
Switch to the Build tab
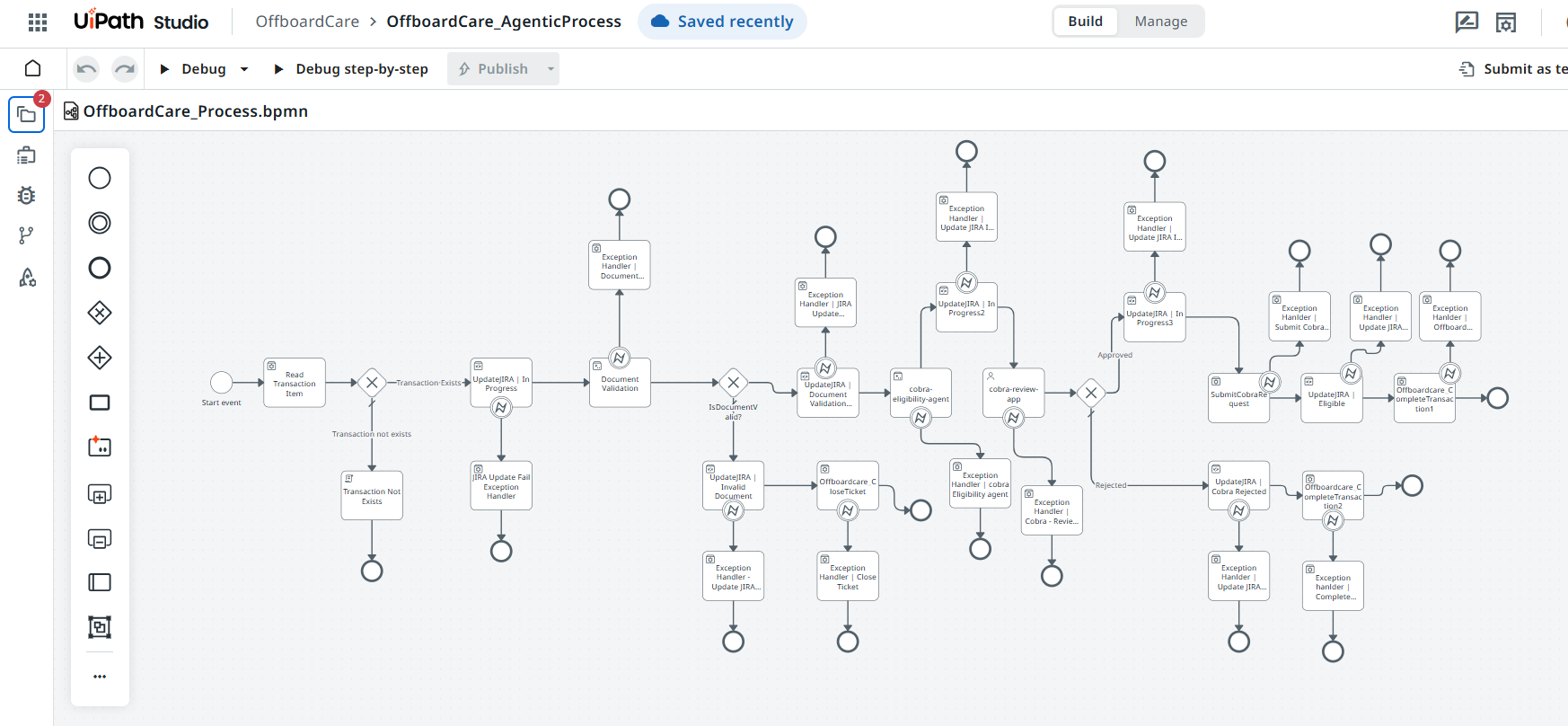point(1085,21)
